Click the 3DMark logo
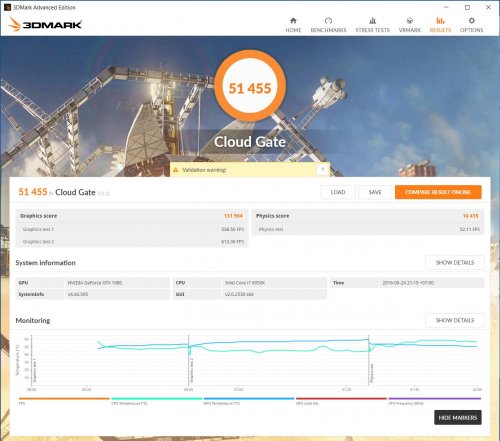Image resolution: width=500 pixels, height=441 pixels. tap(45, 24)
